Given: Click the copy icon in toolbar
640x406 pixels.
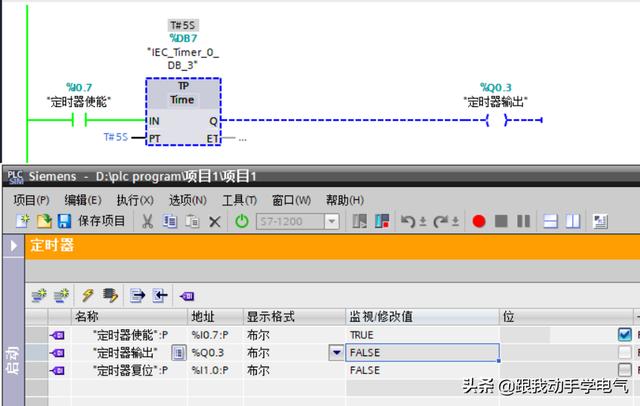Looking at the screenshot, I should coord(170,222).
